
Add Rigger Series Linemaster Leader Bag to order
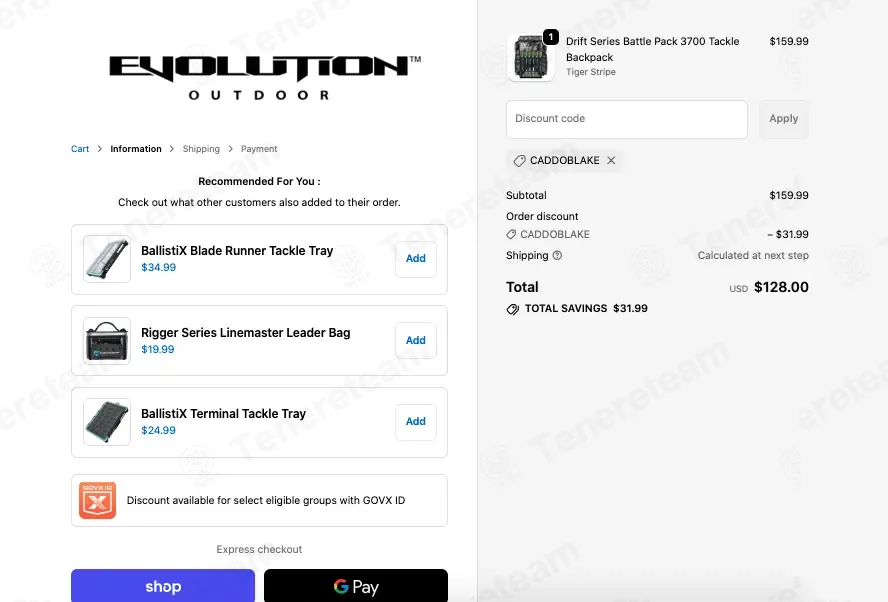coord(416,340)
